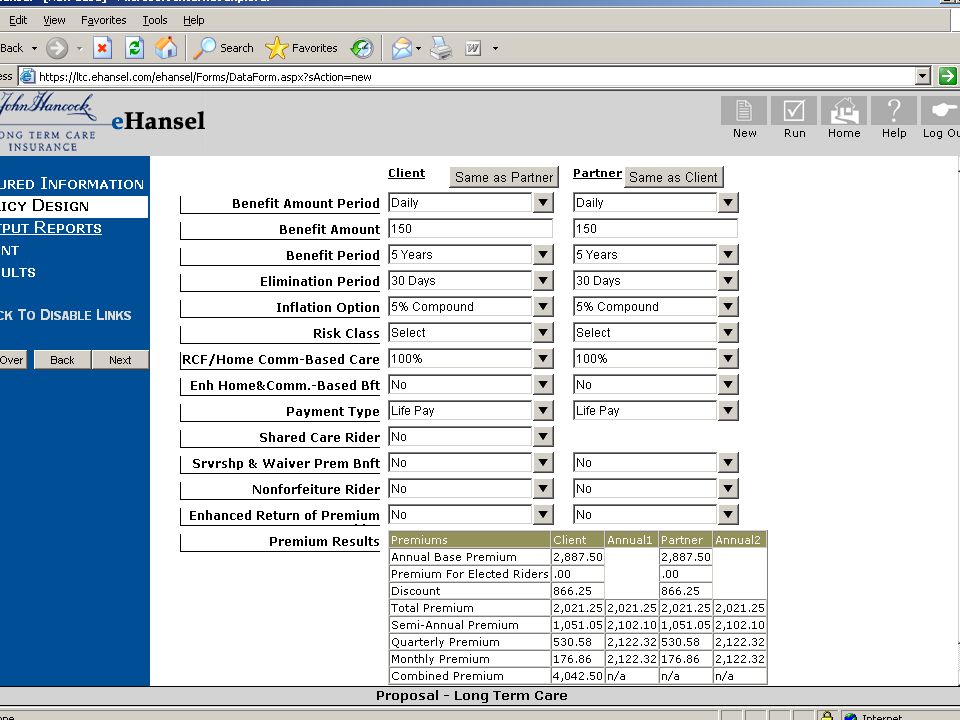
Task: Expand Partner Payment Type dropdown
Action: pyautogui.click(x=728, y=411)
